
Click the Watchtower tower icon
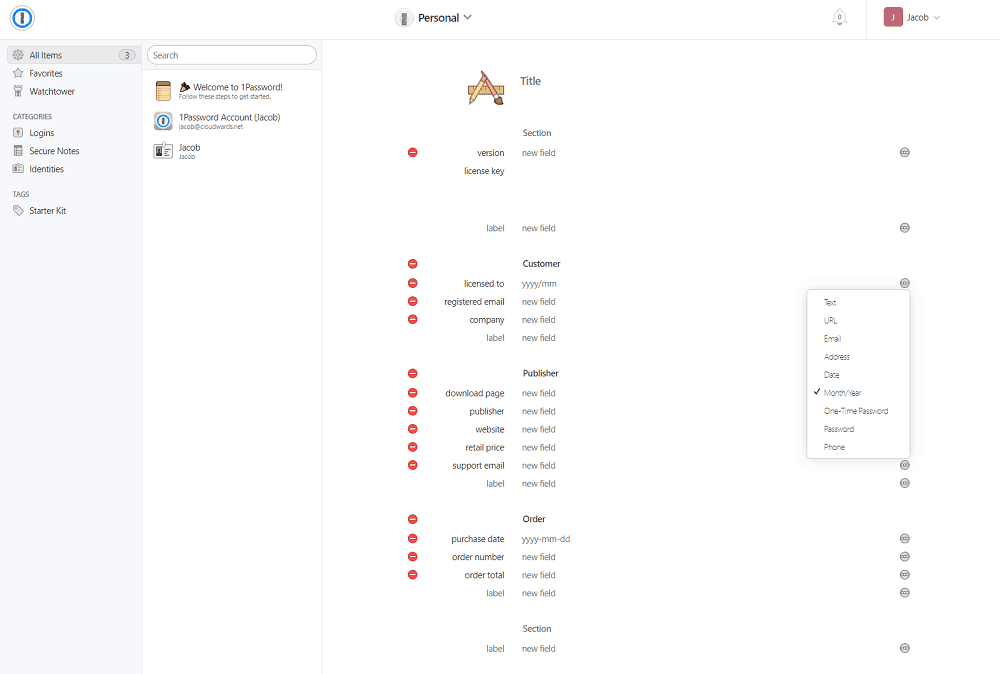point(18,91)
